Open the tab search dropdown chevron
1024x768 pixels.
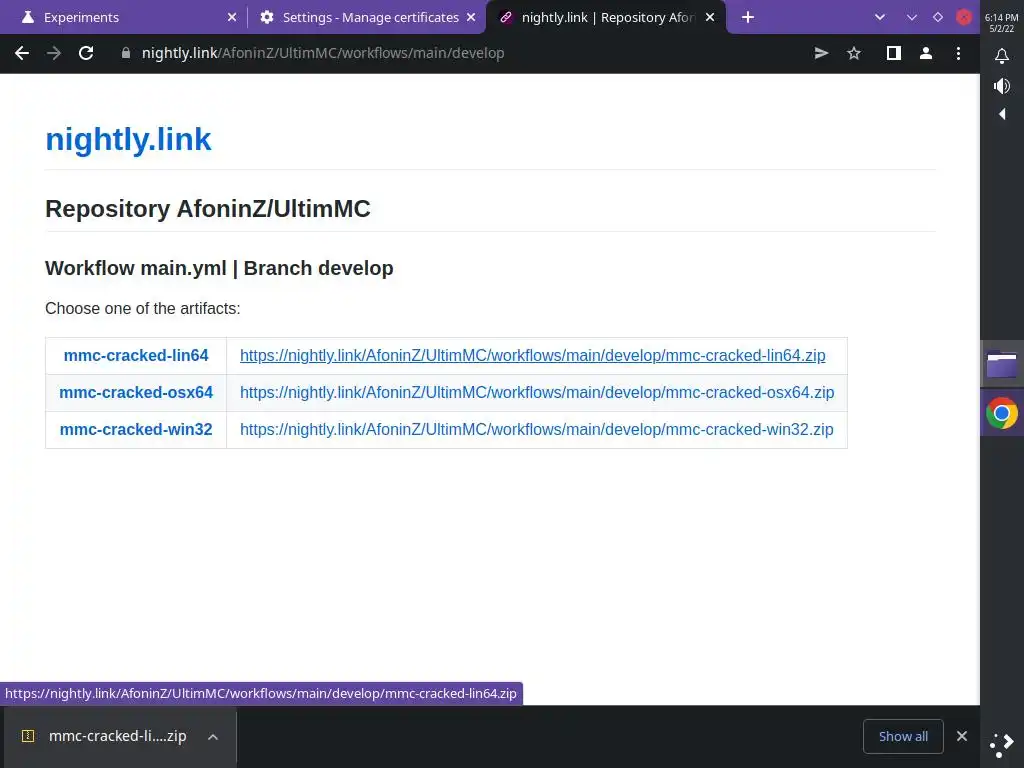880,18
